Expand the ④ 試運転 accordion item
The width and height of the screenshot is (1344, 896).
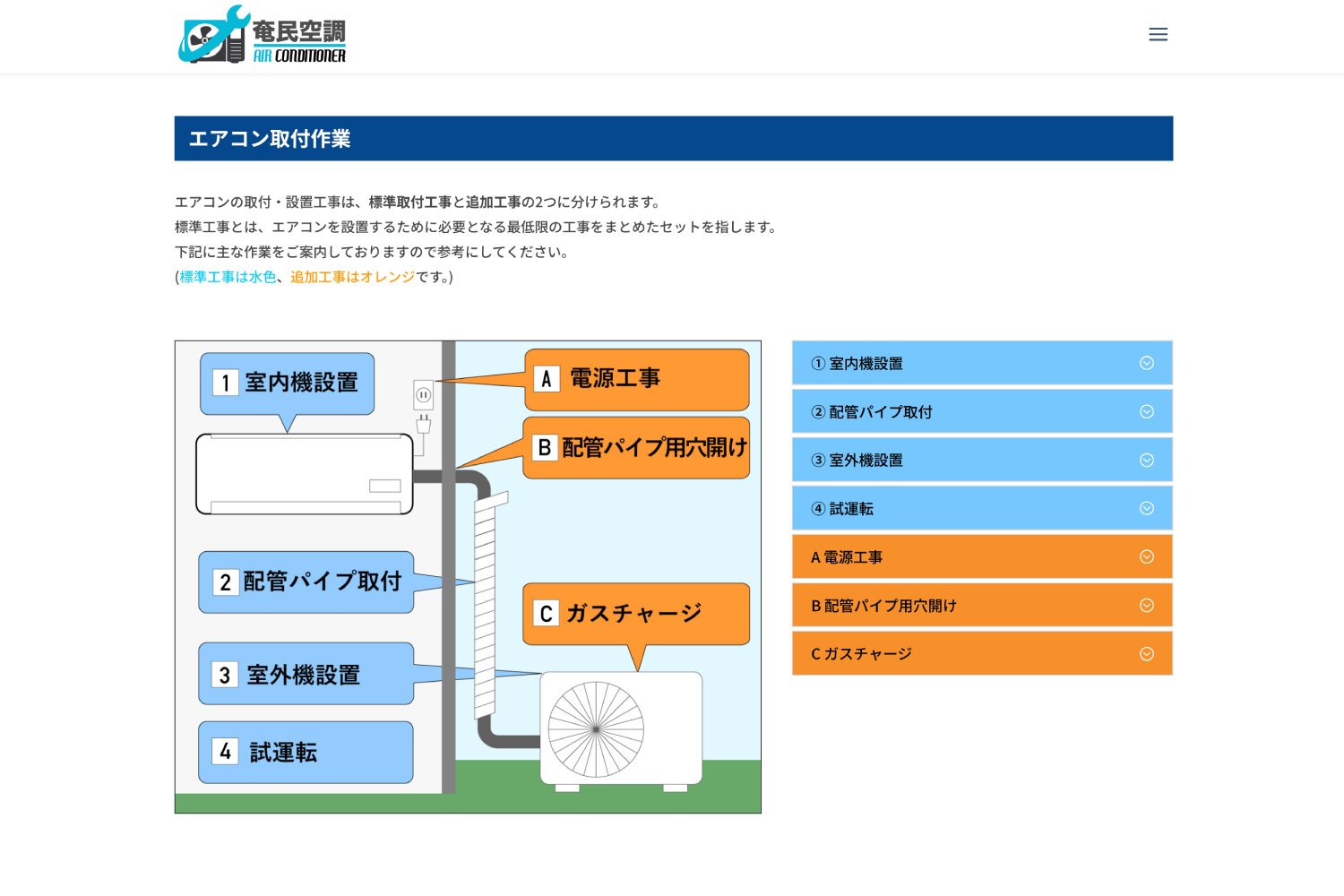(982, 508)
